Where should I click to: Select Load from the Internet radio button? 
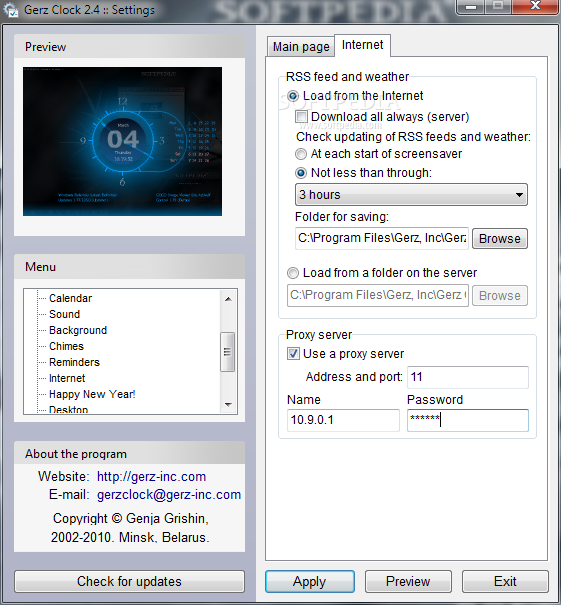tap(293, 96)
